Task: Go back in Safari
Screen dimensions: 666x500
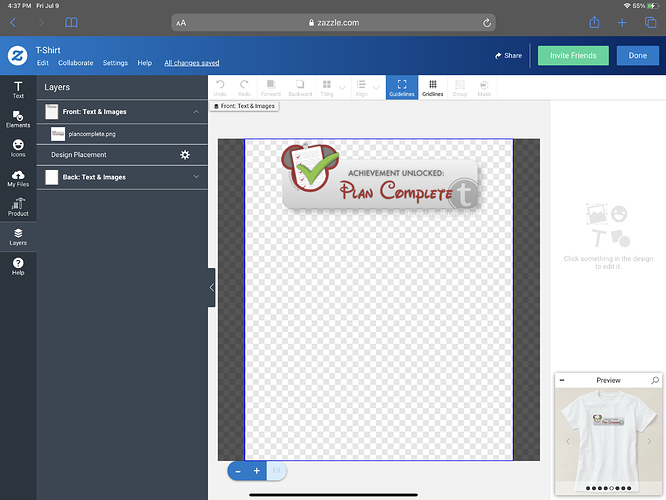Action: pyautogui.click(x=13, y=23)
